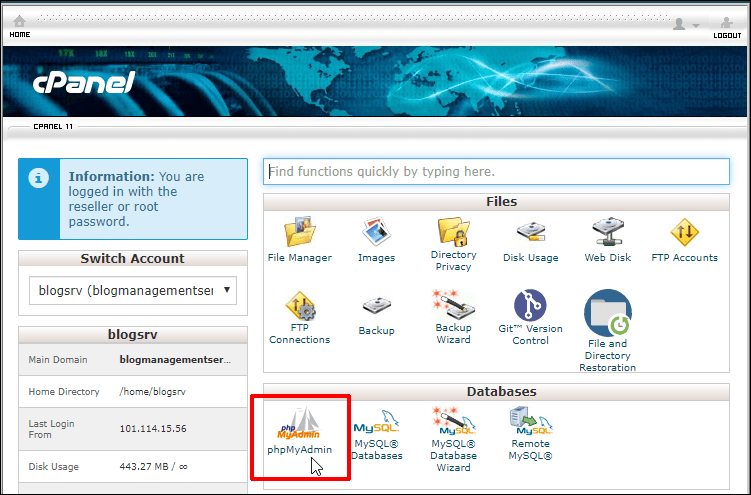Open the Backup drive icon
The height and width of the screenshot is (495, 751).
click(376, 306)
